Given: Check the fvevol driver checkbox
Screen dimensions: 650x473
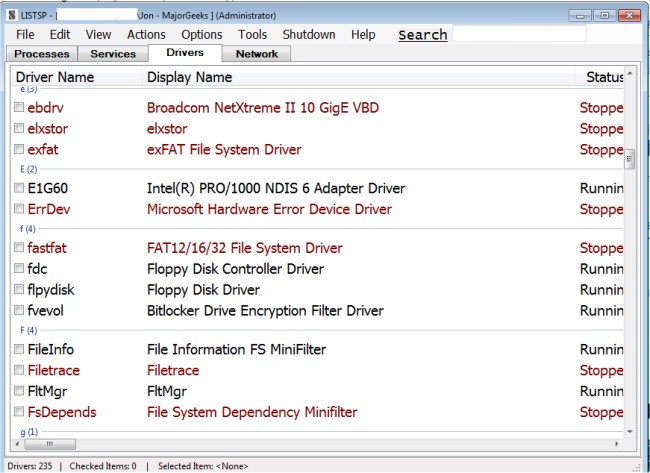Looking at the screenshot, I should pos(19,310).
